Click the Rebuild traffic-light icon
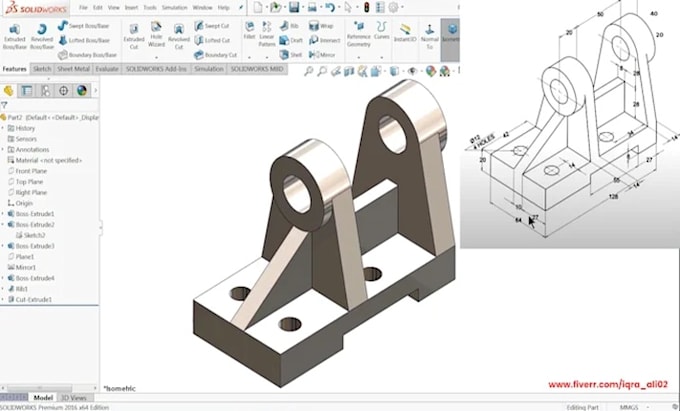This screenshot has width=680, height=411. pyautogui.click(x=366, y=7)
